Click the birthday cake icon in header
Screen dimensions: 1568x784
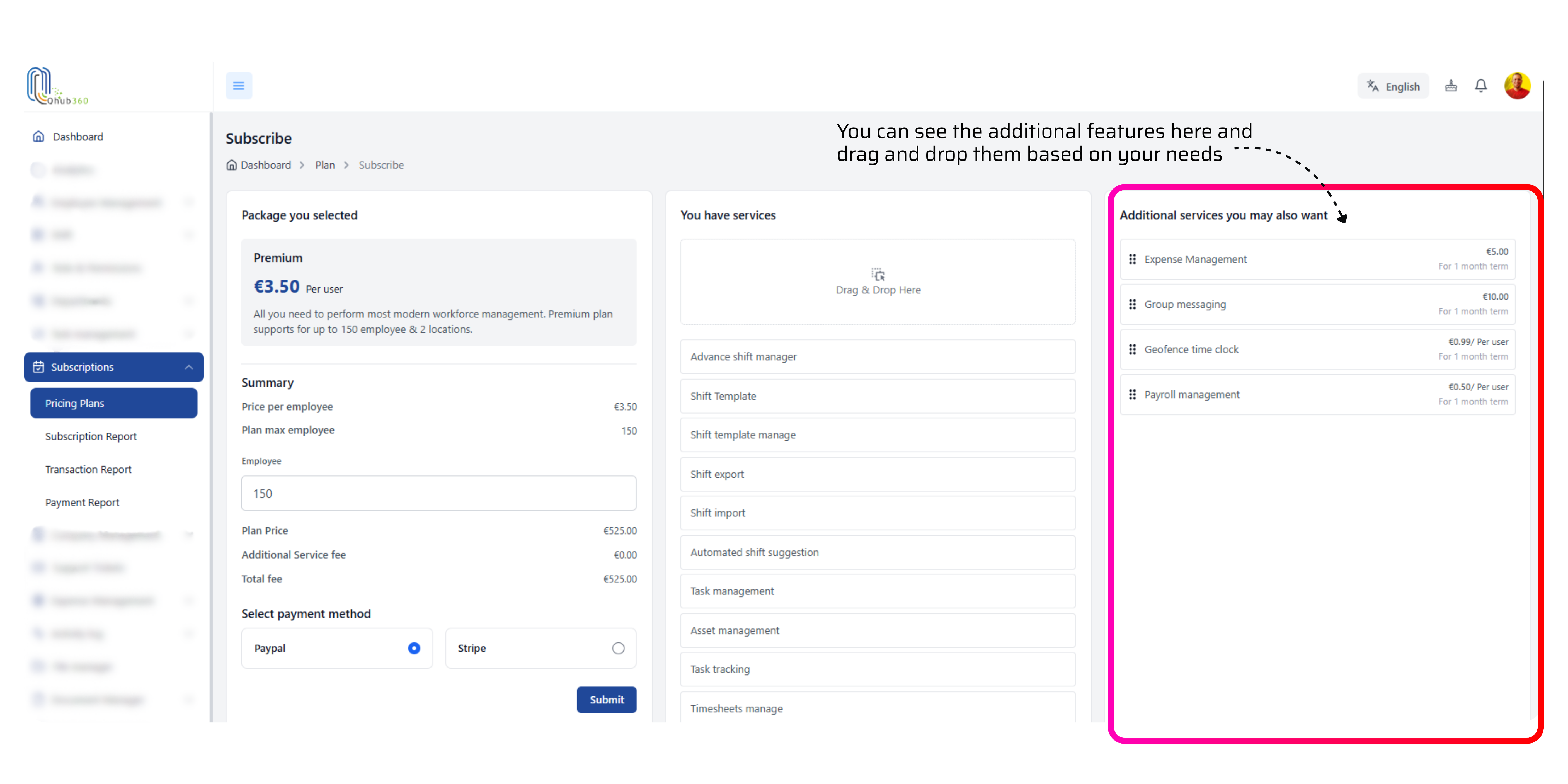tap(1451, 86)
